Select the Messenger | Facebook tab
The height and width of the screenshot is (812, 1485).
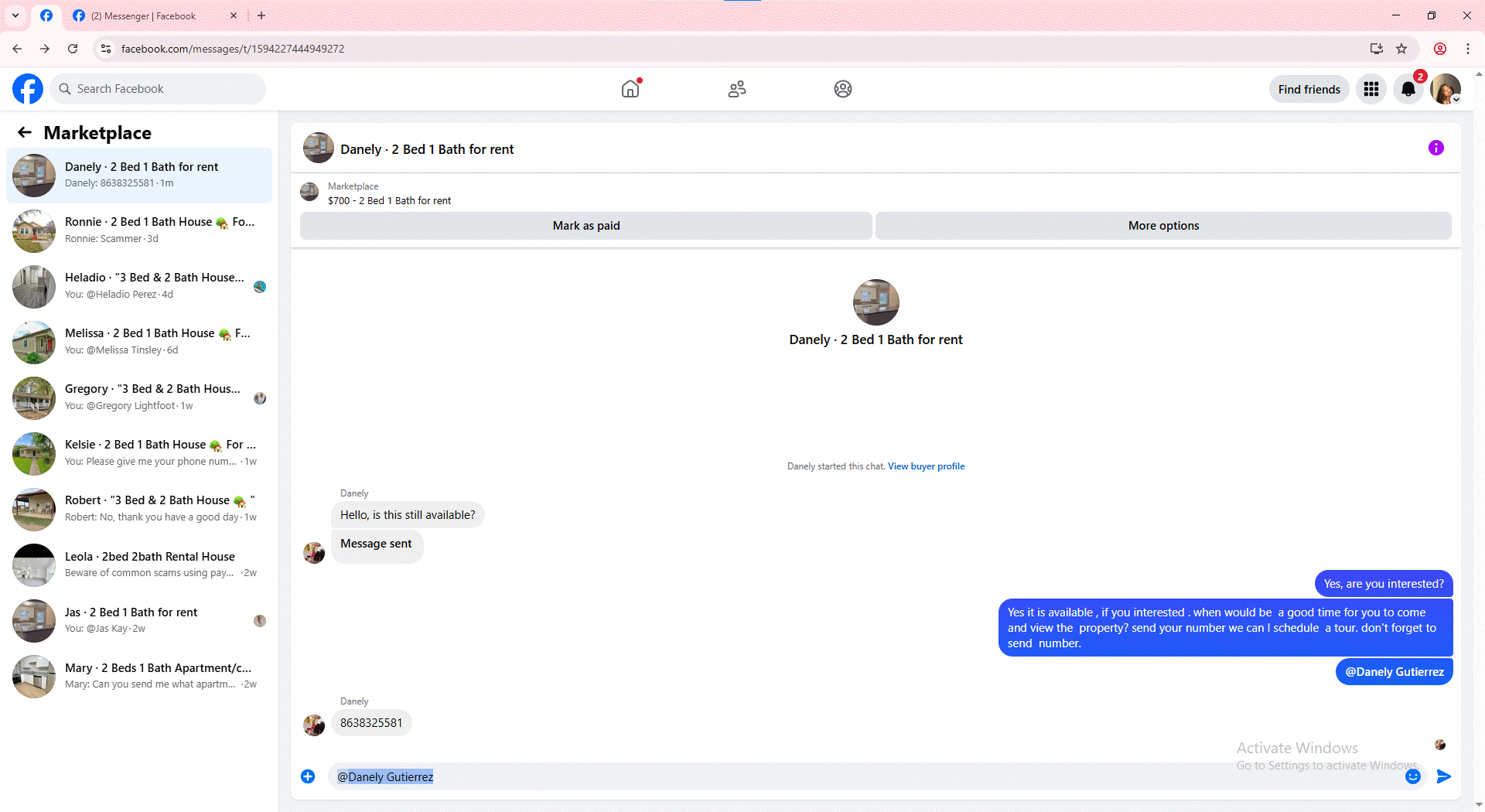click(155, 15)
